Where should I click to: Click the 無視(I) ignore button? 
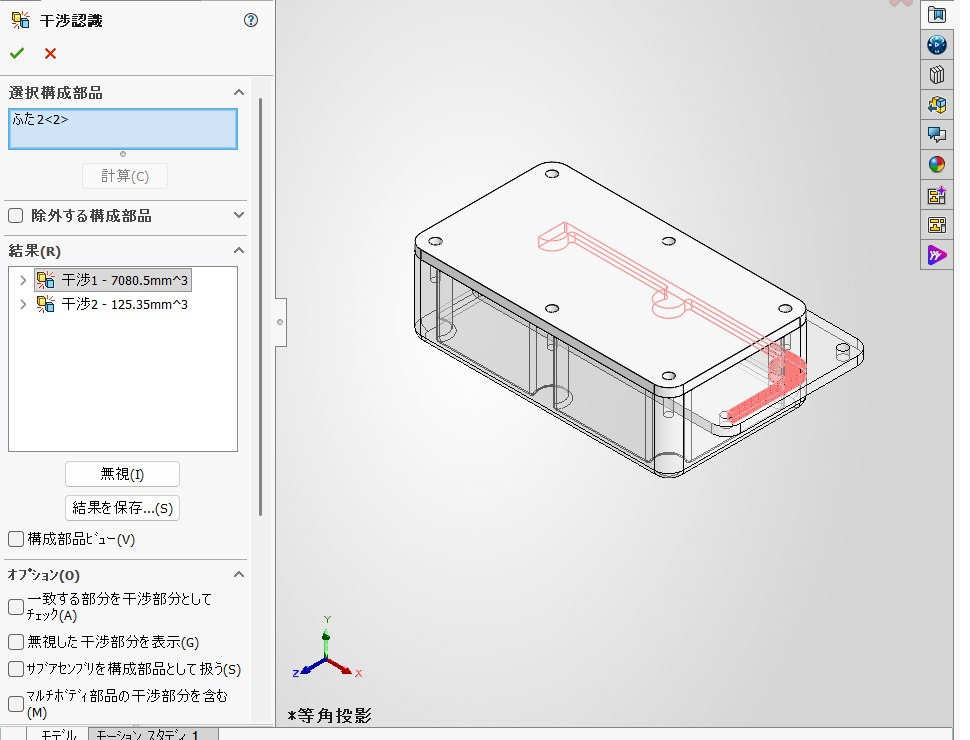[x=122, y=474]
